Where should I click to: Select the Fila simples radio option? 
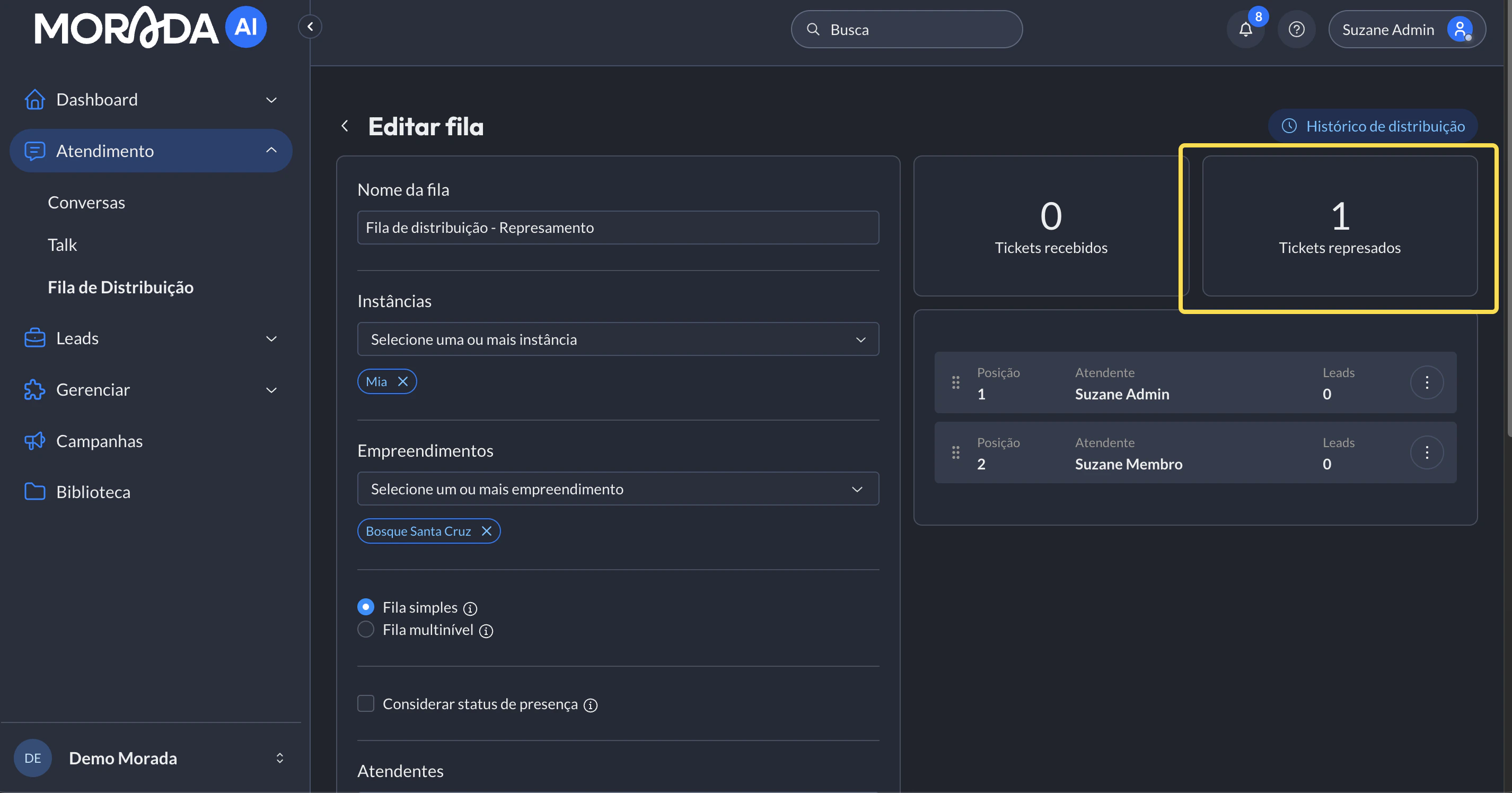coord(366,607)
